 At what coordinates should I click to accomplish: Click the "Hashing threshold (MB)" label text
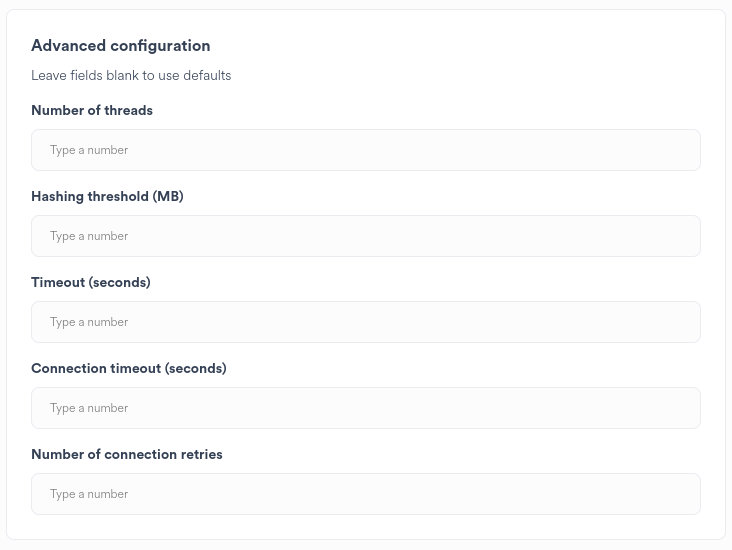click(107, 196)
